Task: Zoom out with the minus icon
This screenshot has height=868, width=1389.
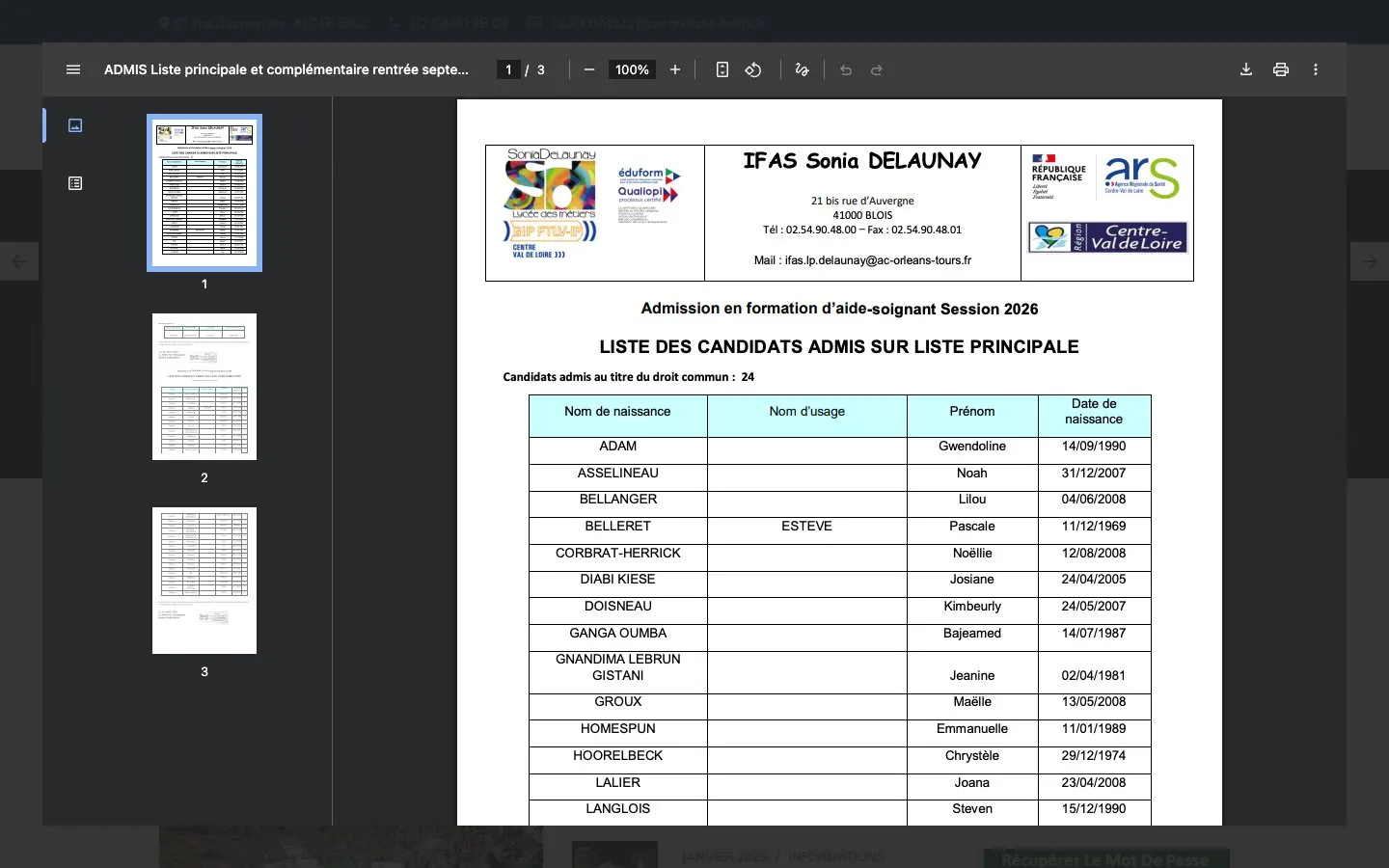Action: coord(588,69)
